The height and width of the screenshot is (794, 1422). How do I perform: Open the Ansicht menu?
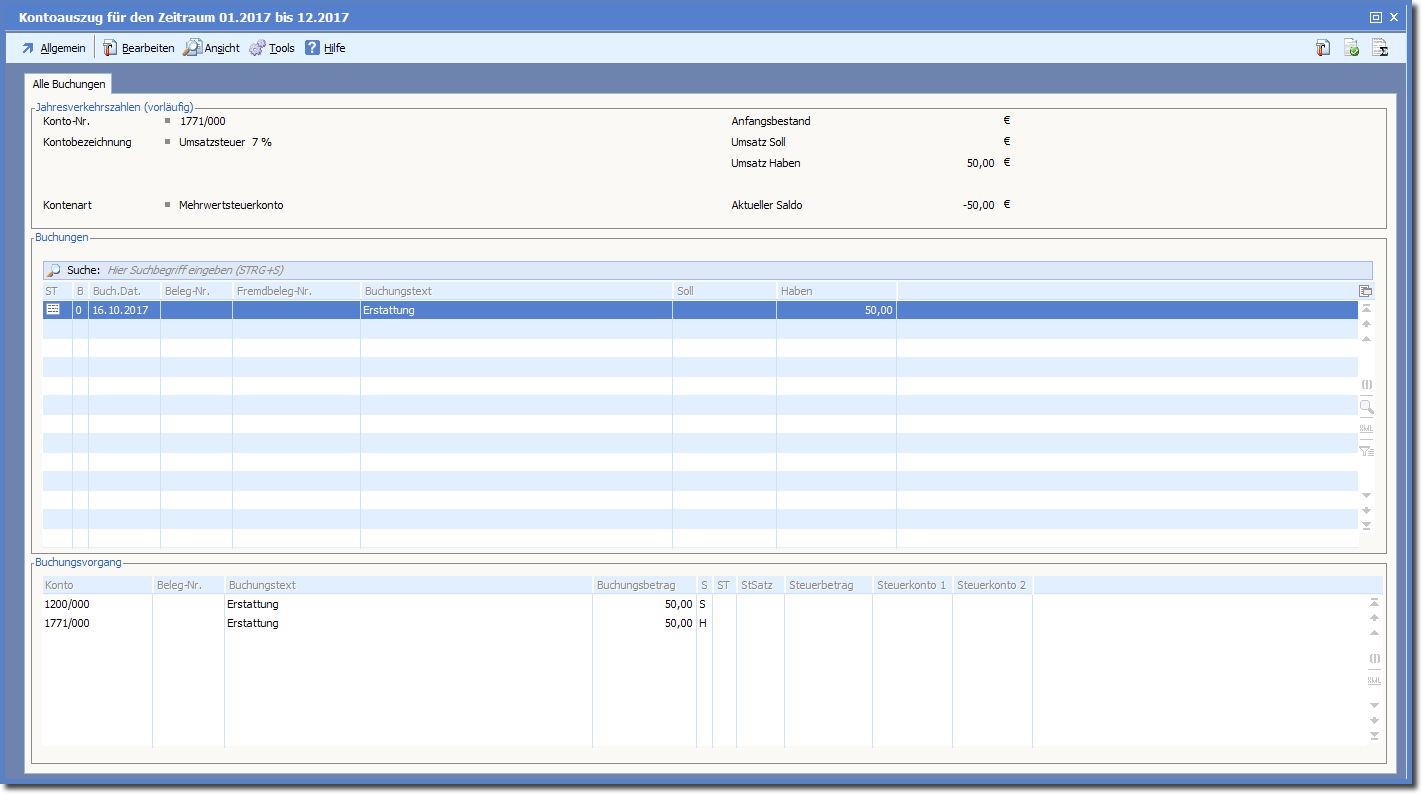point(212,48)
